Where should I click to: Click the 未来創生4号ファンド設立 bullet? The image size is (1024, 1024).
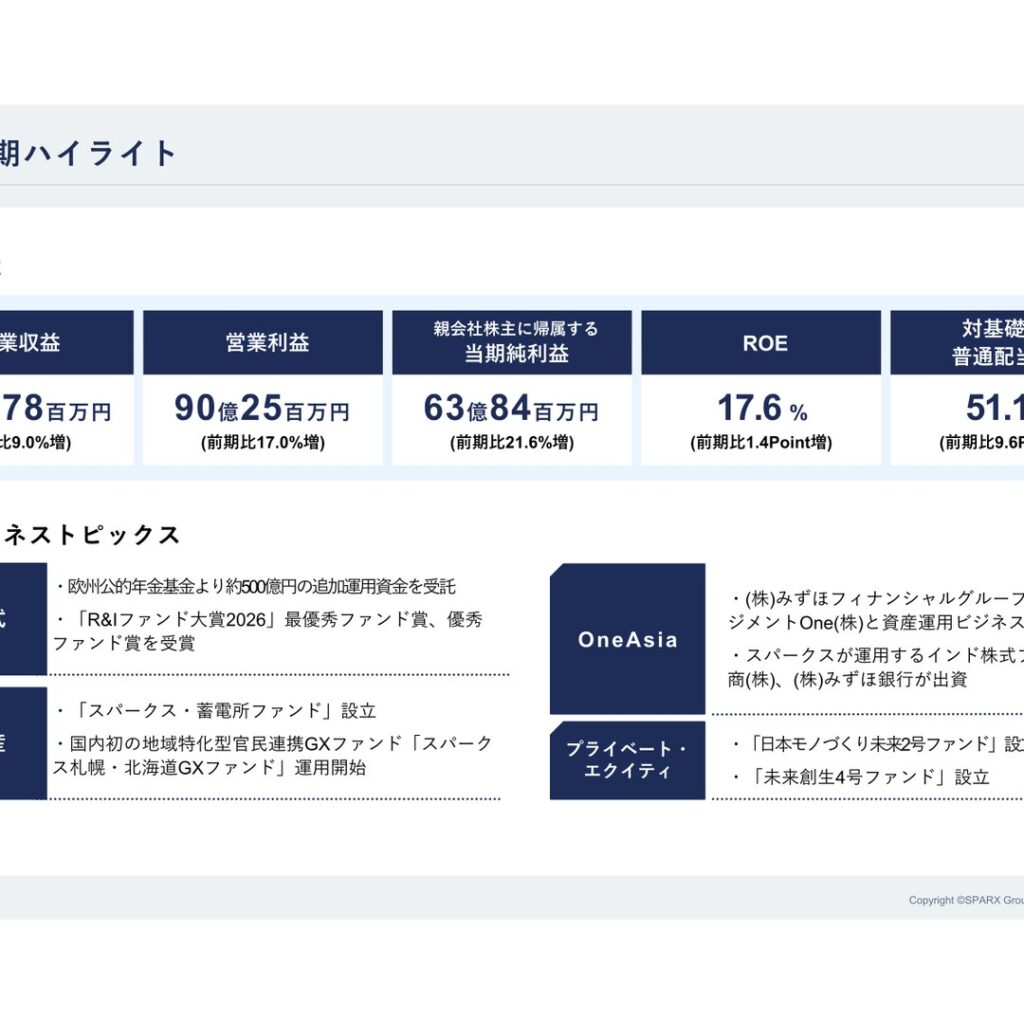(x=860, y=777)
